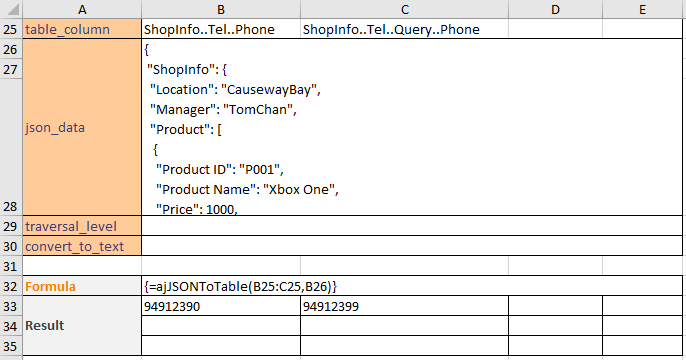Select result cell showing 94912399
This screenshot has height=360, width=686.
[x=405, y=306]
